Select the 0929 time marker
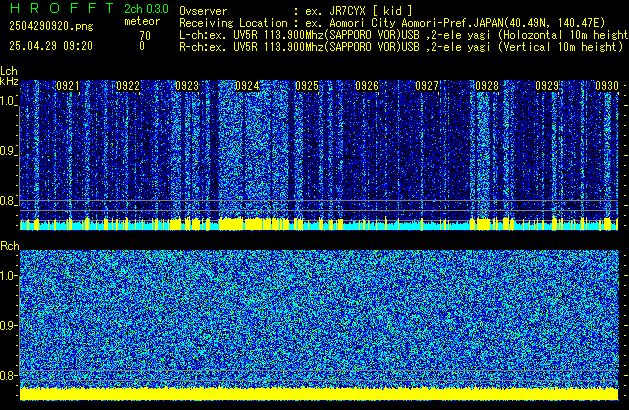This screenshot has width=629, height=410. (547, 86)
